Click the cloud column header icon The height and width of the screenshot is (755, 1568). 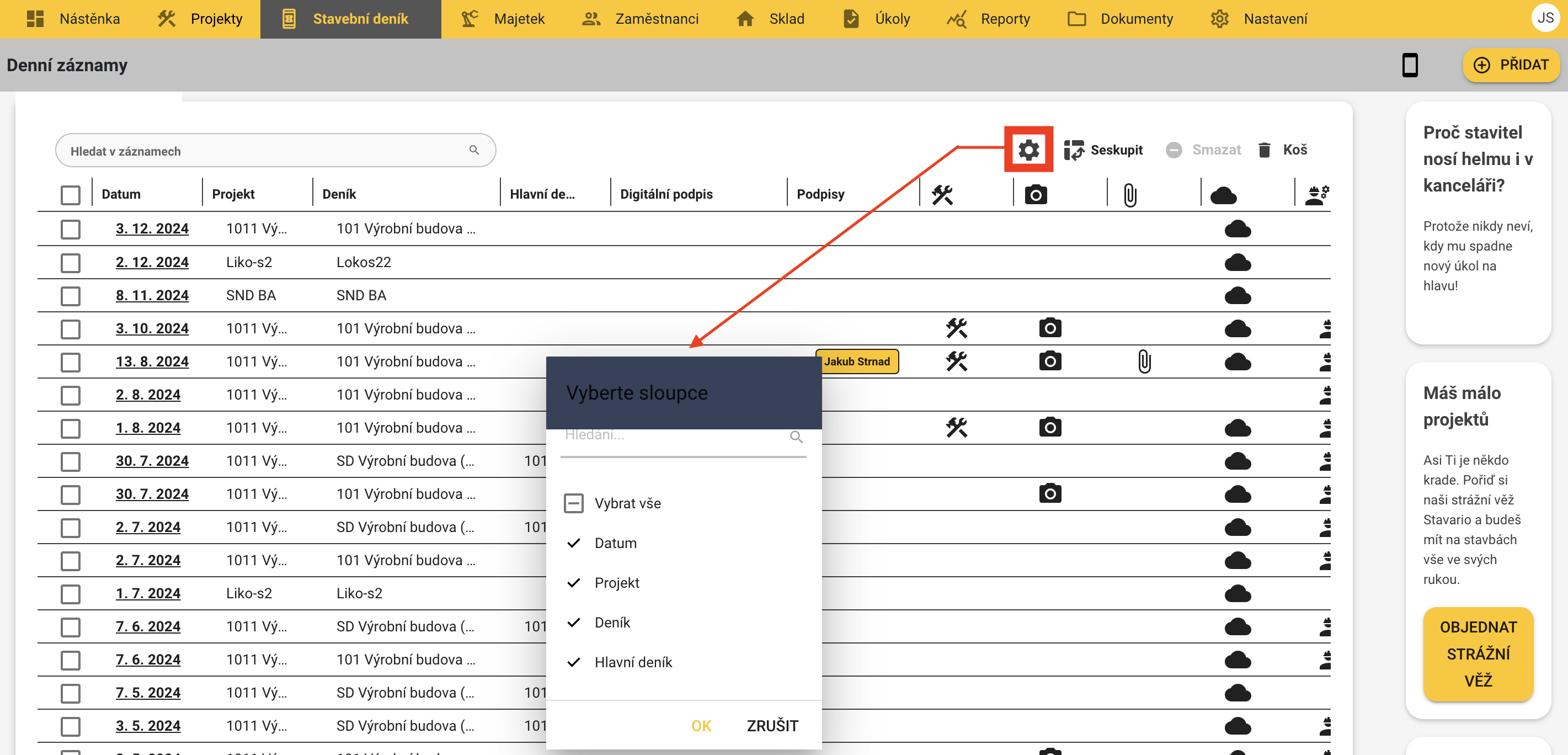(x=1223, y=195)
